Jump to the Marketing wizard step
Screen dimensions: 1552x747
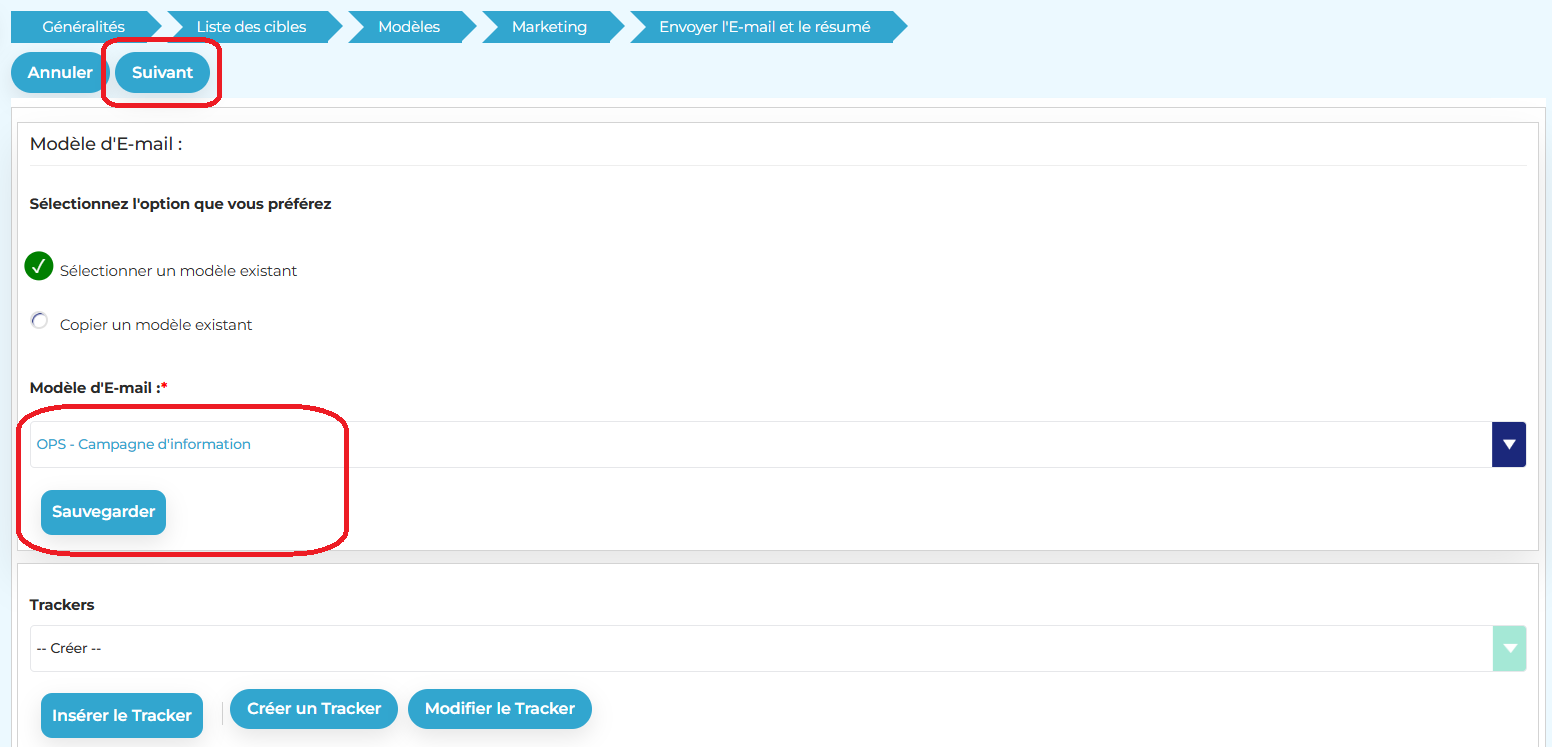tap(549, 27)
